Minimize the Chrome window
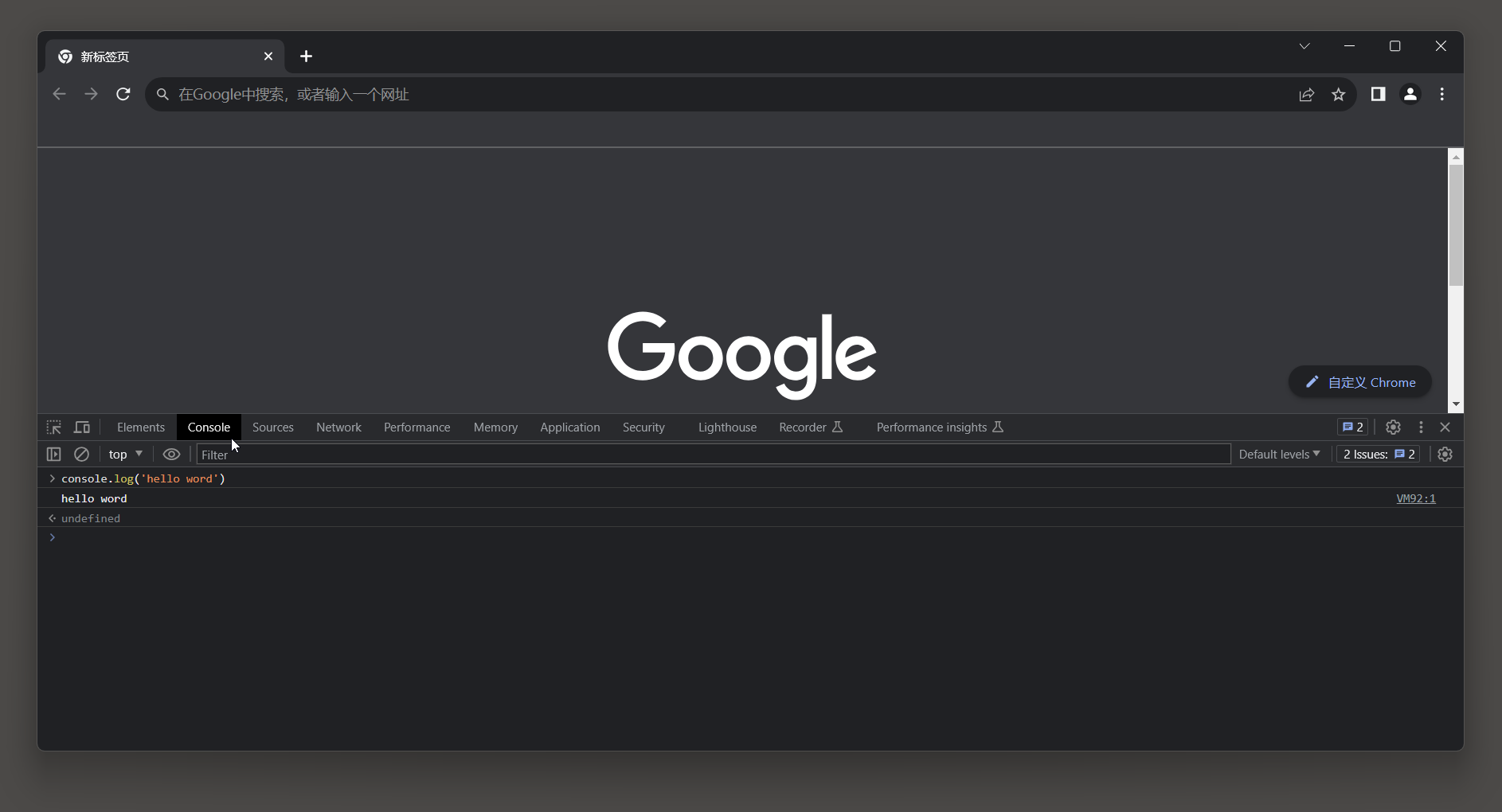Viewport: 1502px width, 812px height. pos(1349,46)
